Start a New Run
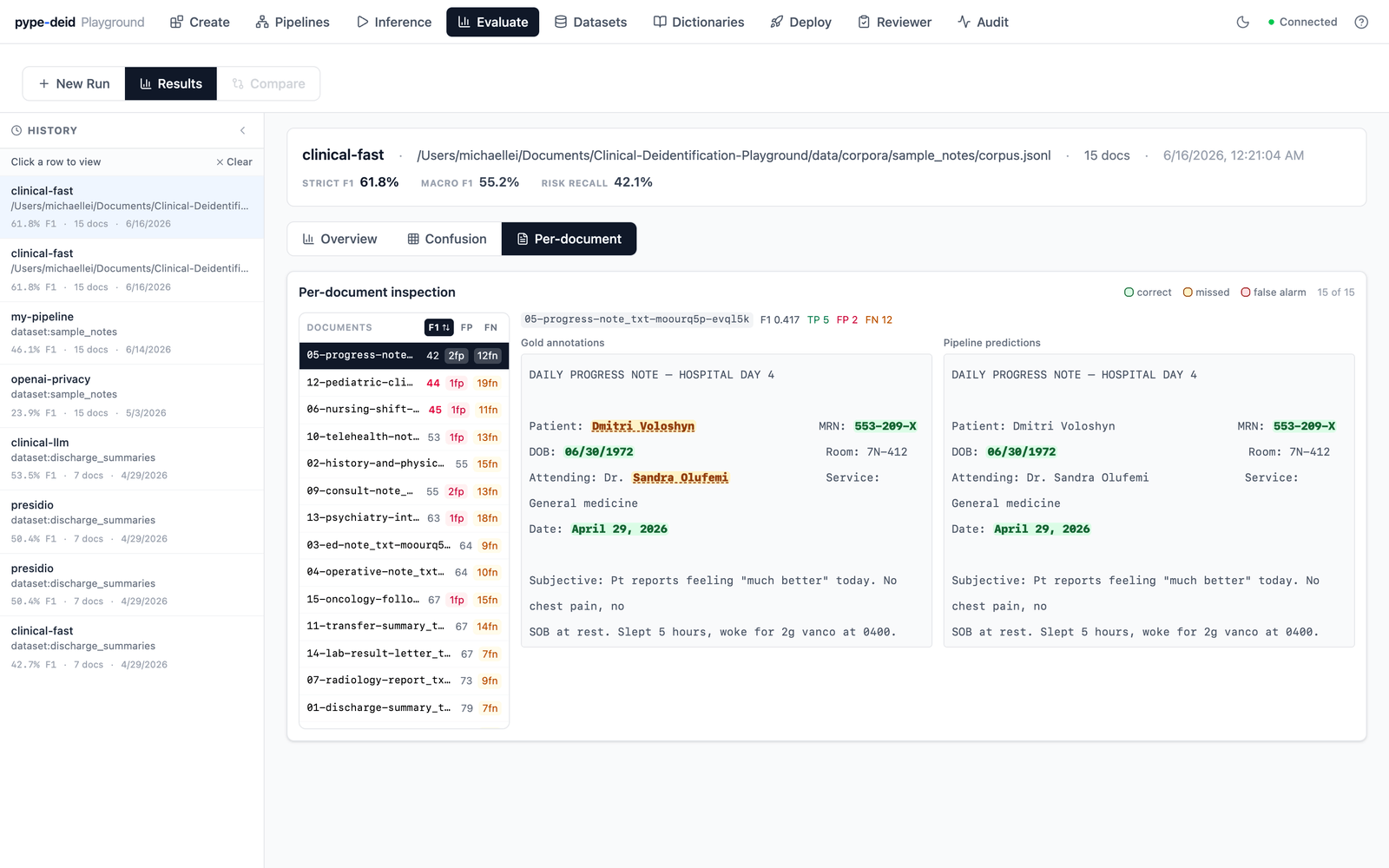The width and height of the screenshot is (1389, 868). coord(74,83)
